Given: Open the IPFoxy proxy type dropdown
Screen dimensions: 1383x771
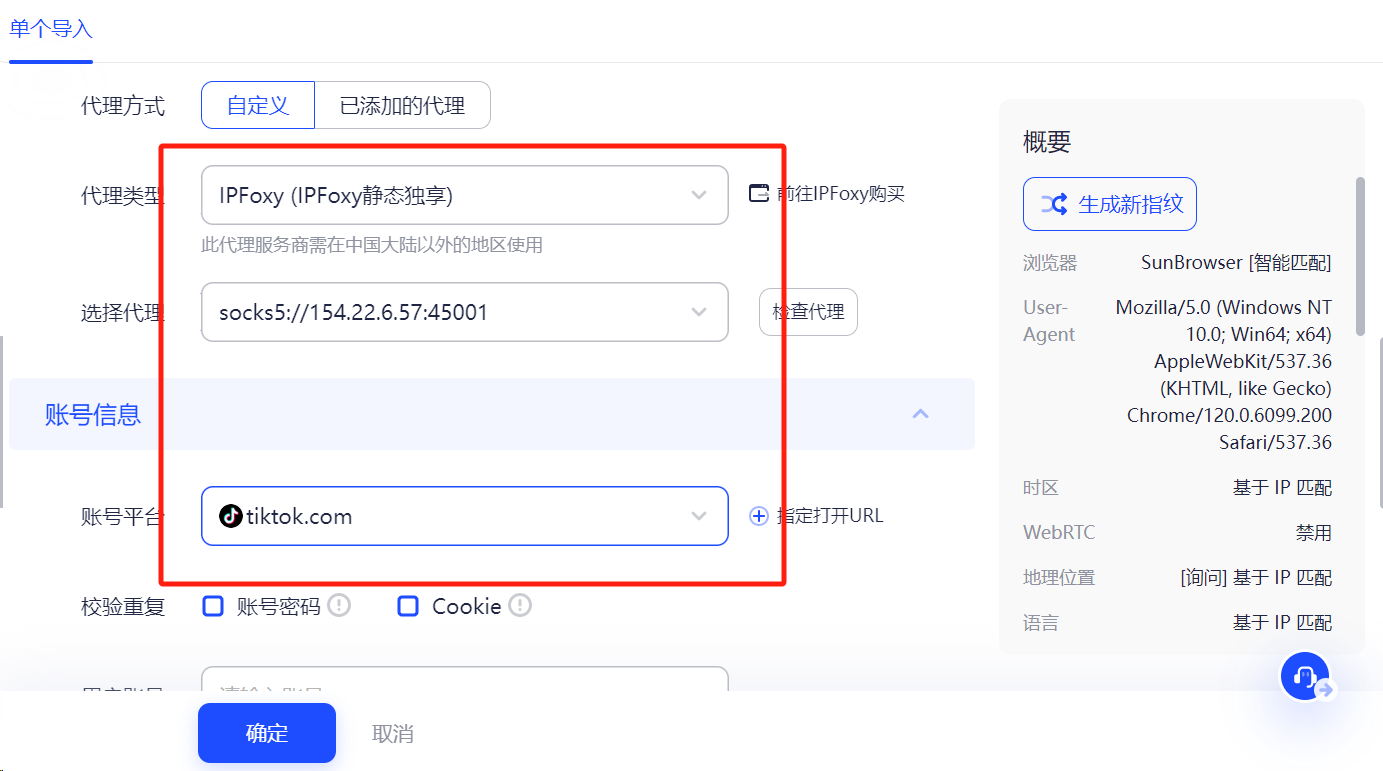Looking at the screenshot, I should point(464,195).
